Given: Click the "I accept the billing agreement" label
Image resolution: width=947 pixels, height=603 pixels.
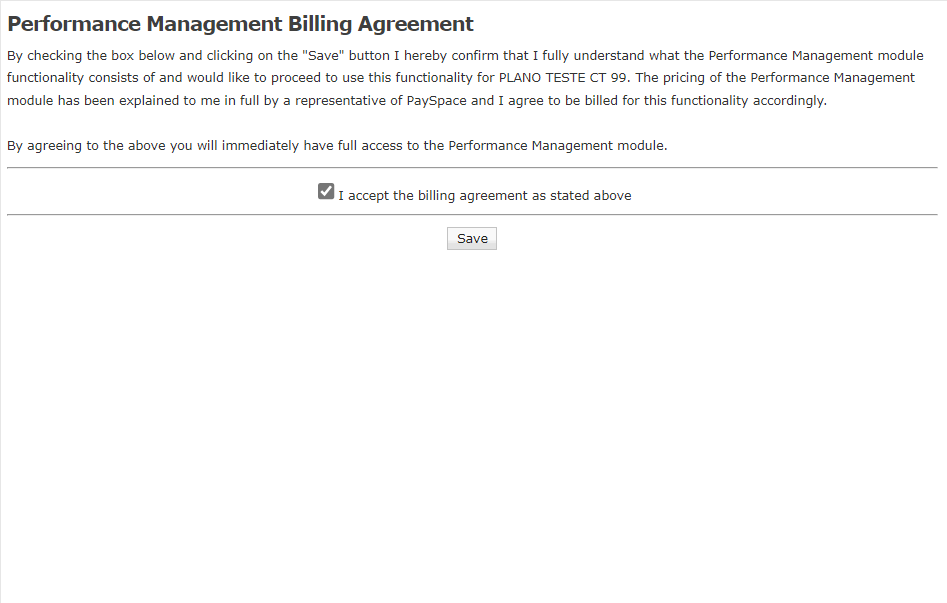Looking at the screenshot, I should [485, 196].
